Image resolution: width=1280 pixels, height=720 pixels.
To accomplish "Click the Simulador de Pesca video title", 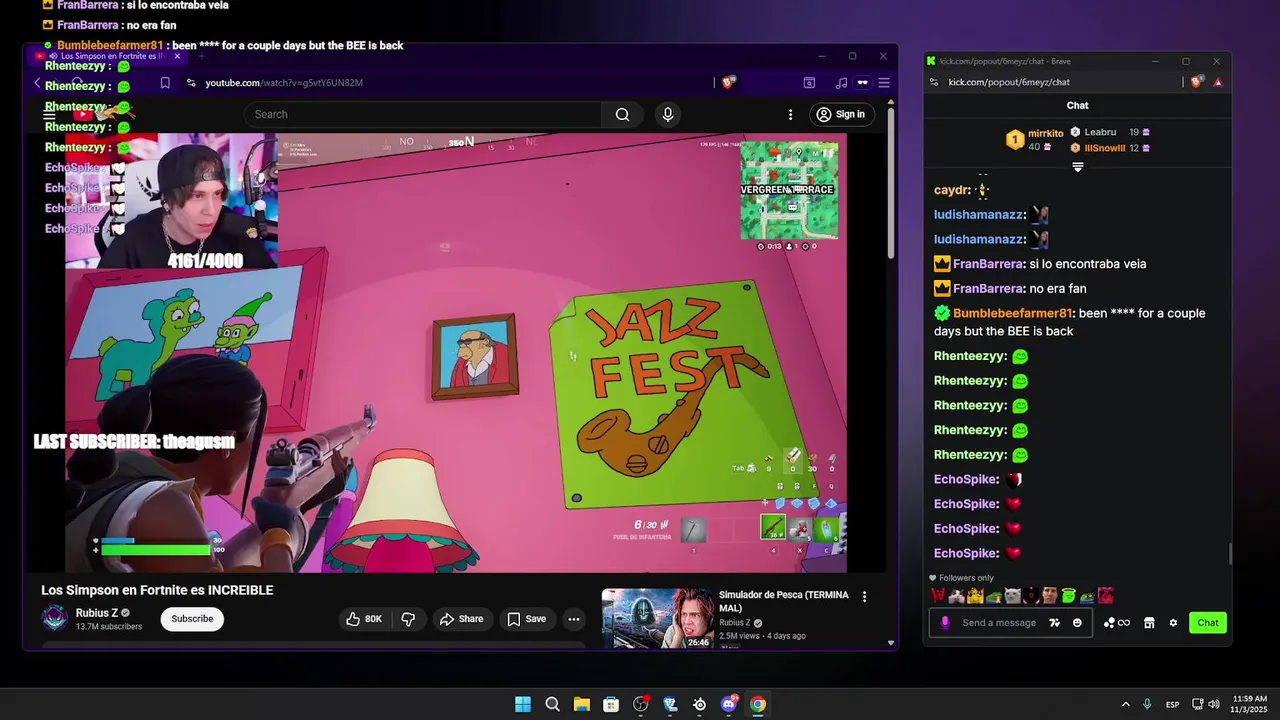I will (784, 601).
